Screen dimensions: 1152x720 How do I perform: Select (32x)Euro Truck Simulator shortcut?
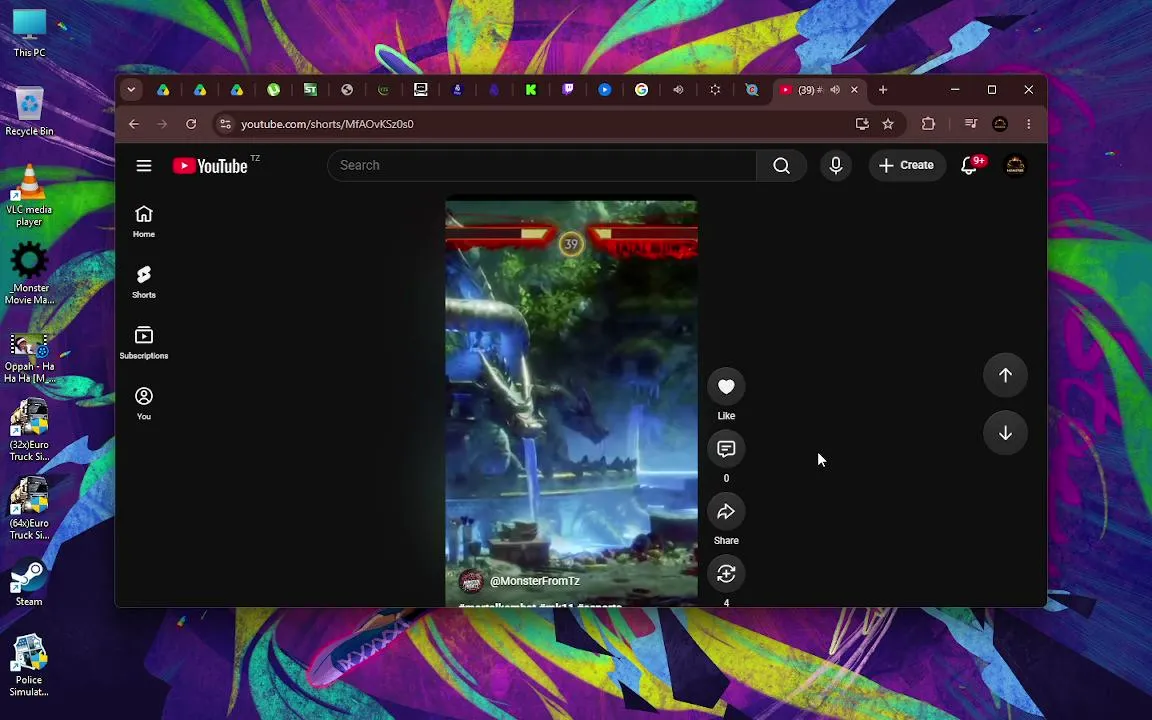29,430
